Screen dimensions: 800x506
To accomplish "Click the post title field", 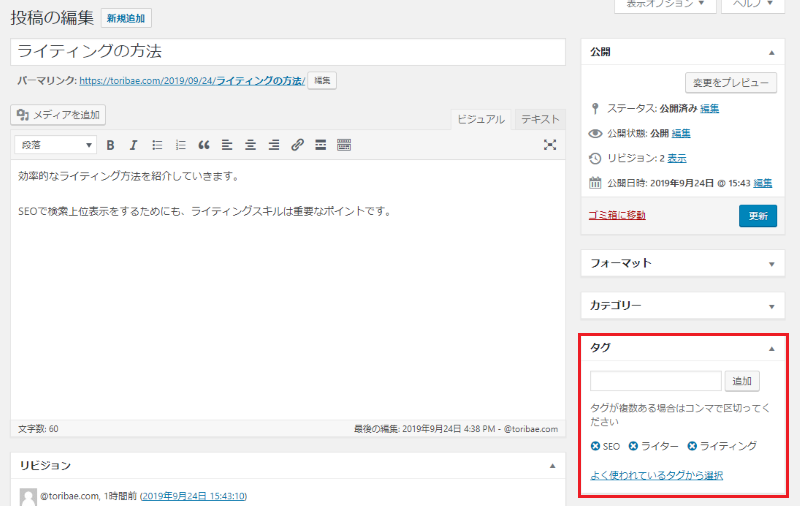I will pos(288,52).
